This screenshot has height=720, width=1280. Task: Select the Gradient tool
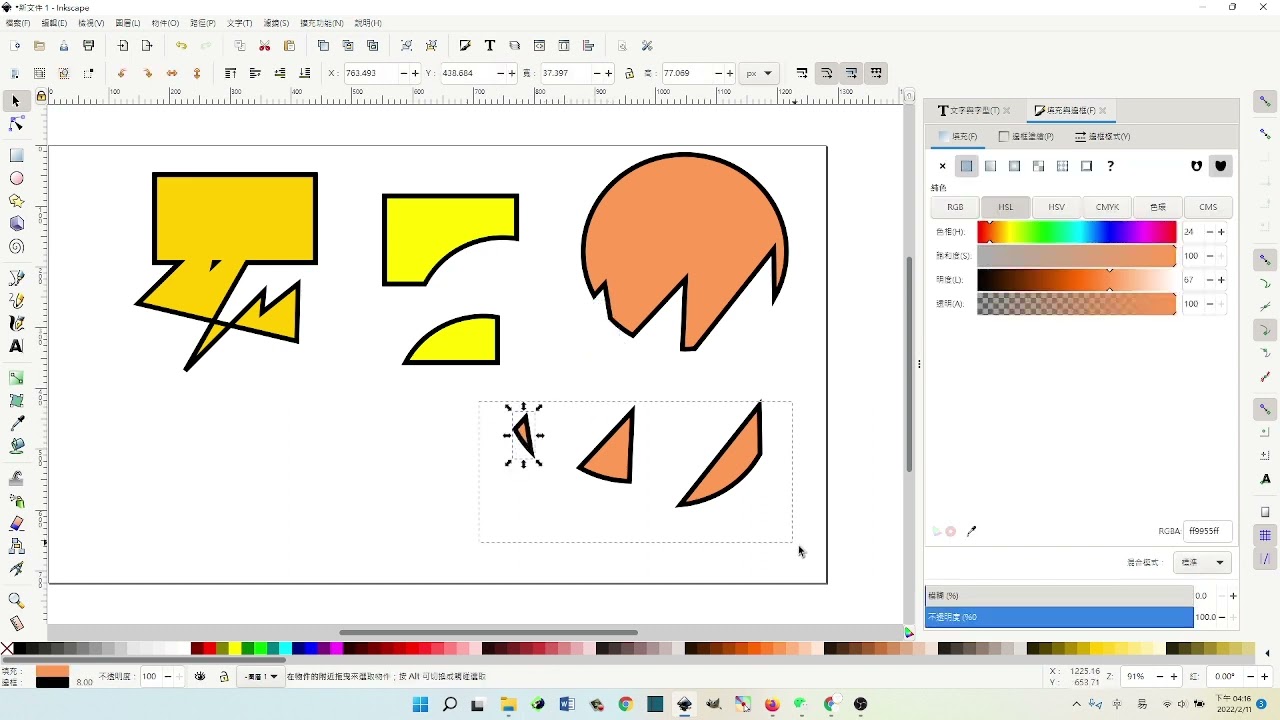16,378
